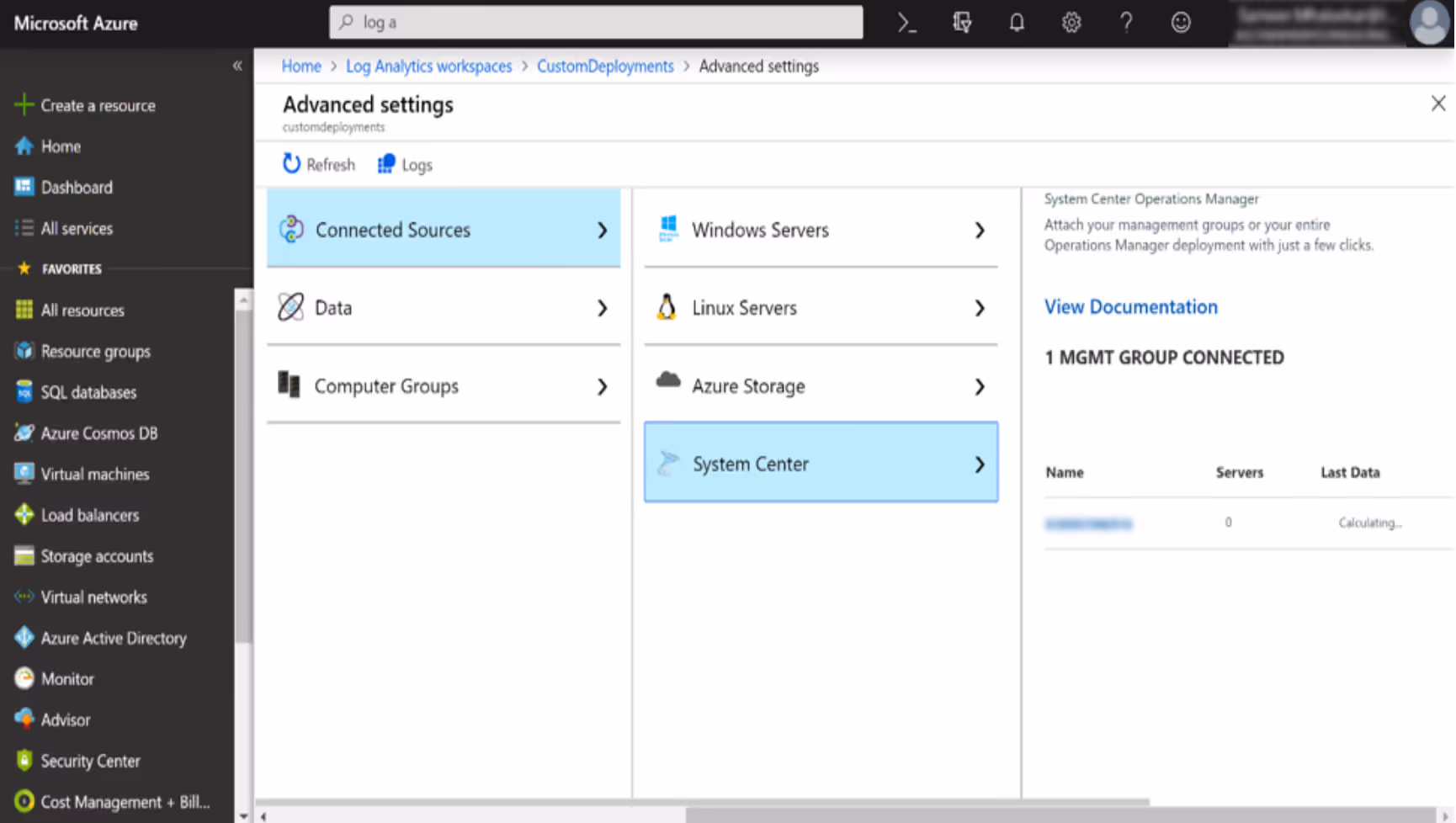The width and height of the screenshot is (1456, 823).
Task: Click the Cost Management + Billing icon
Action: click(24, 801)
